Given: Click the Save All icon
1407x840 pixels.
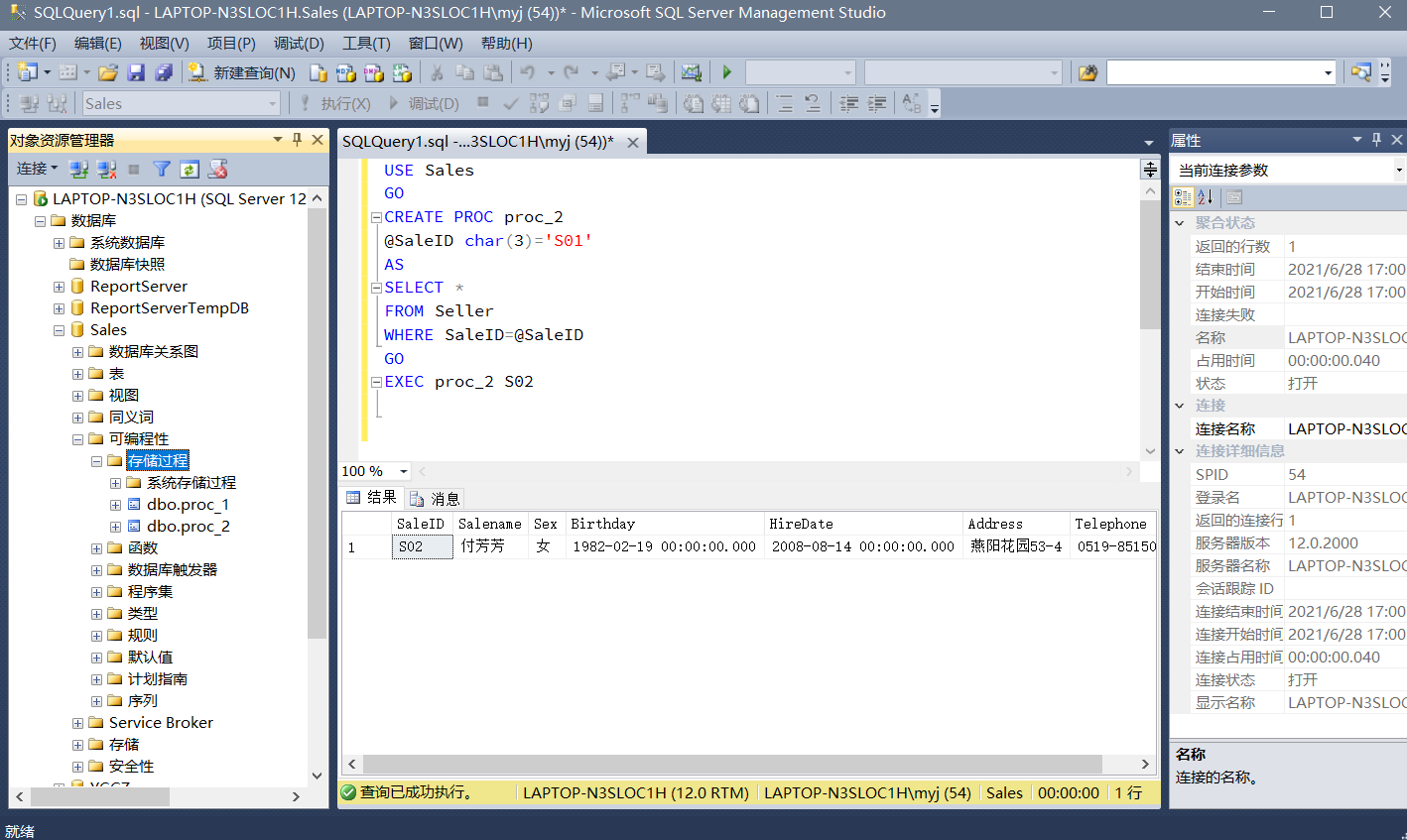Looking at the screenshot, I should [164, 72].
